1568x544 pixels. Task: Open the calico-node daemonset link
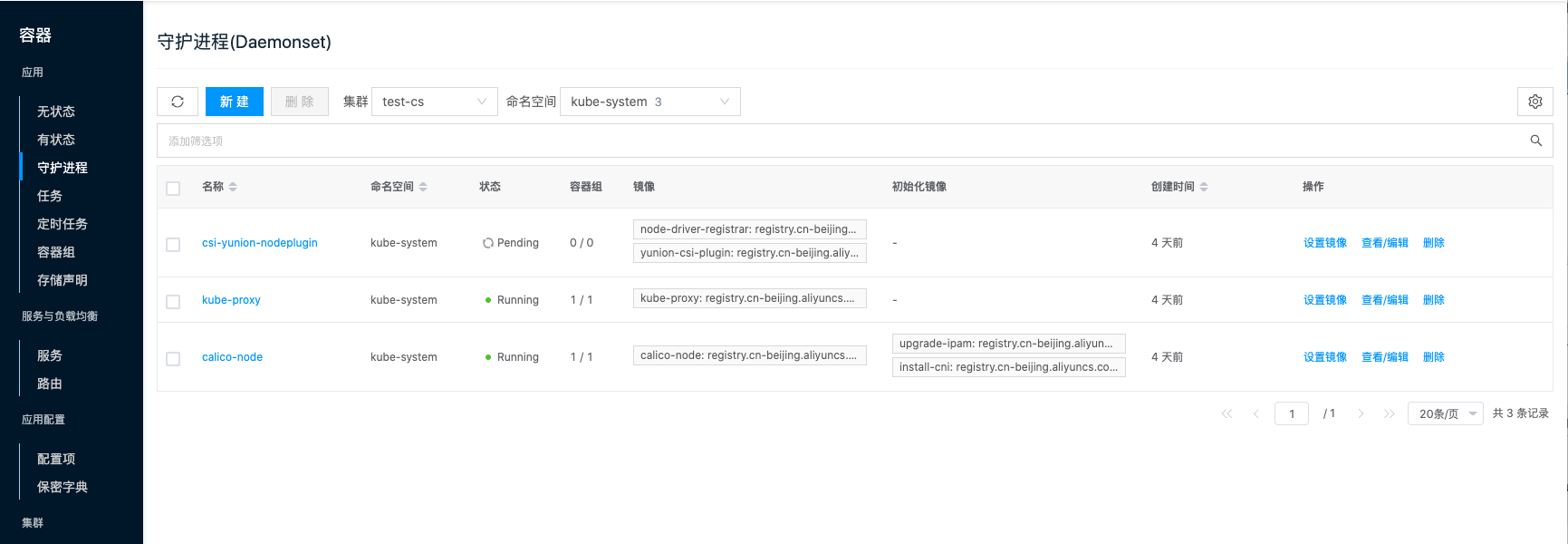point(232,357)
